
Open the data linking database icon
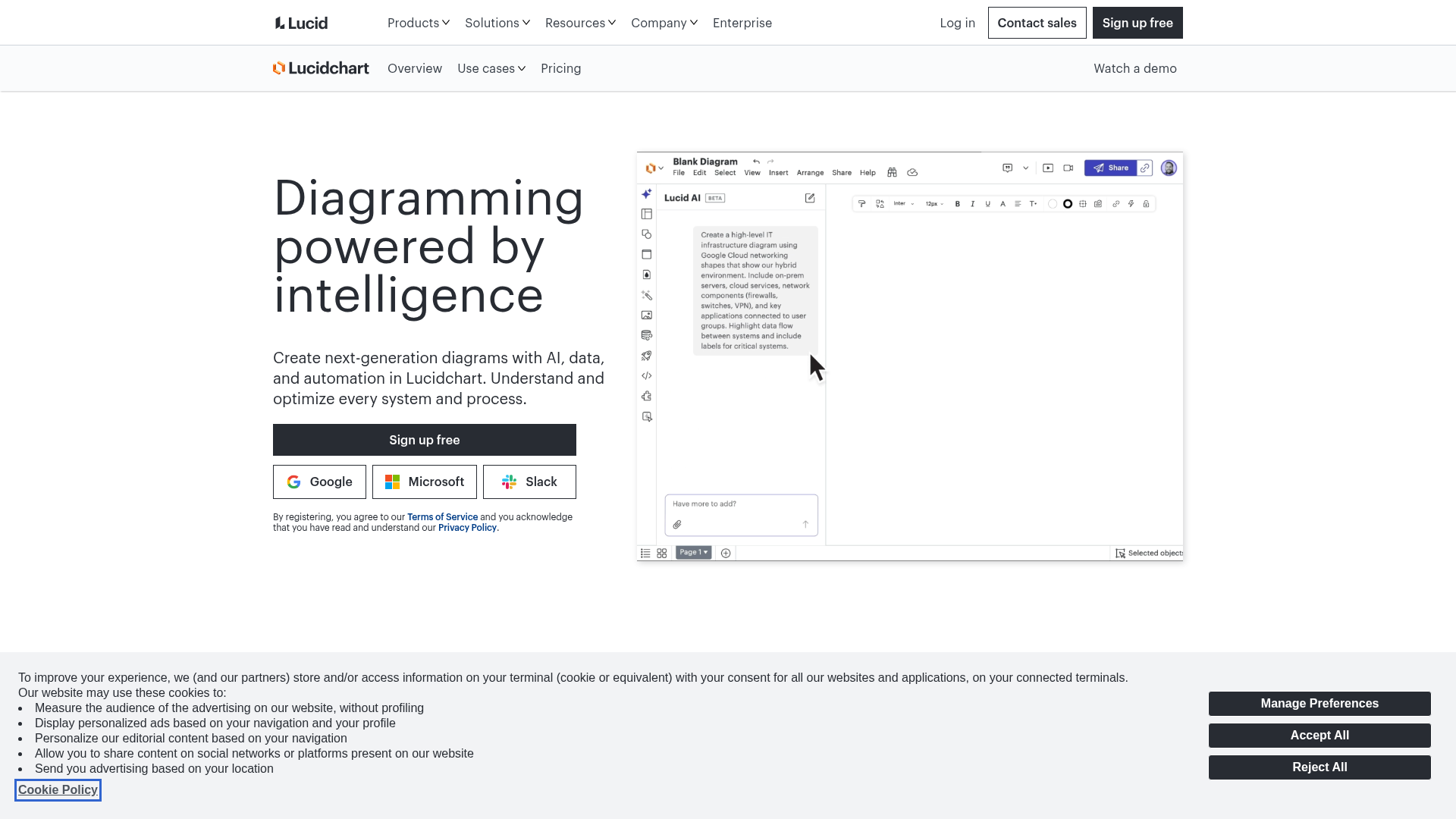[x=646, y=335]
